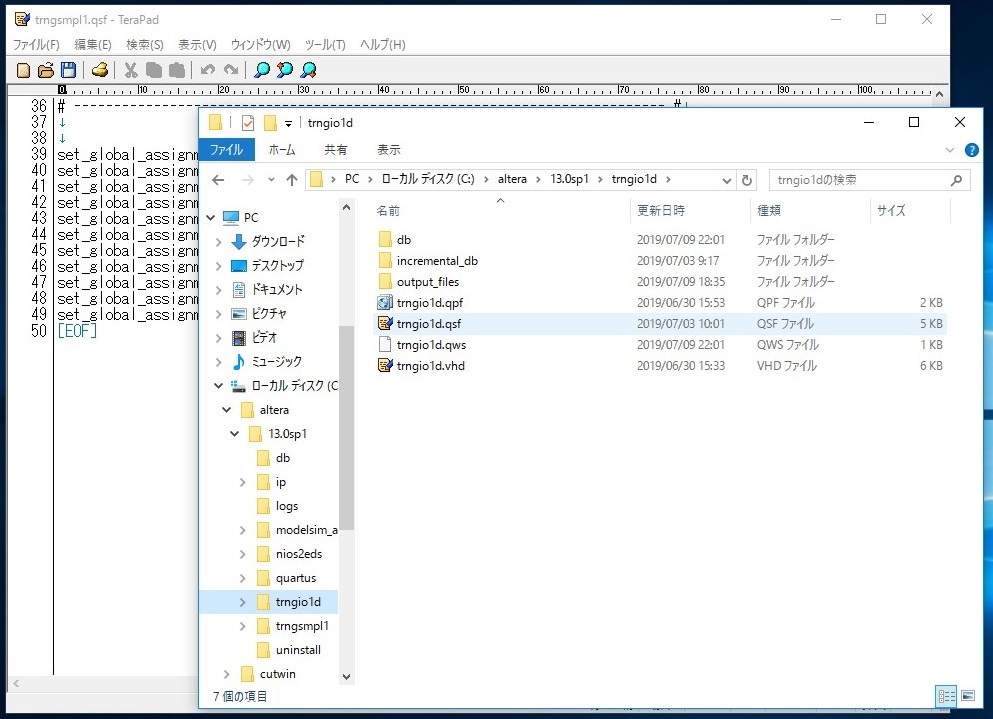Go up one folder level in Explorer
993x719 pixels.
pyautogui.click(x=292, y=180)
